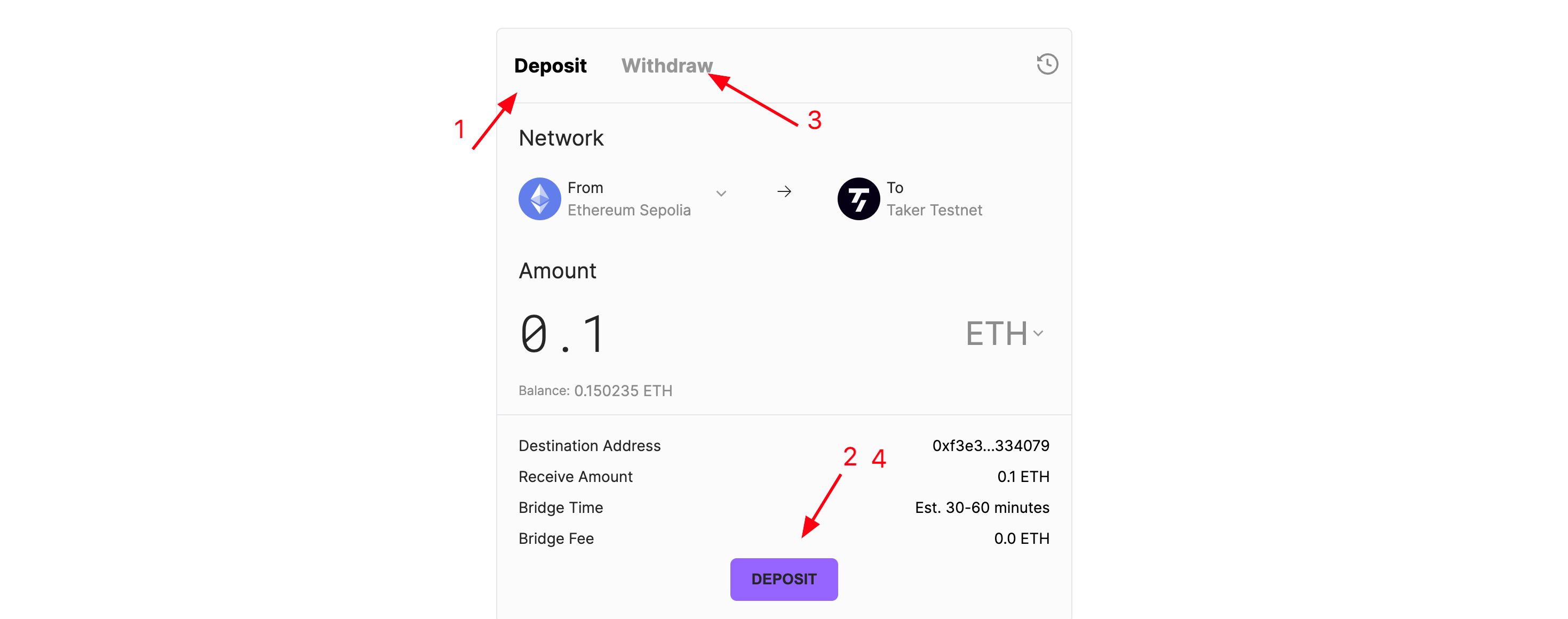The height and width of the screenshot is (619, 1568).
Task: Click the destination address 0xf3e3...334079
Action: click(990, 446)
